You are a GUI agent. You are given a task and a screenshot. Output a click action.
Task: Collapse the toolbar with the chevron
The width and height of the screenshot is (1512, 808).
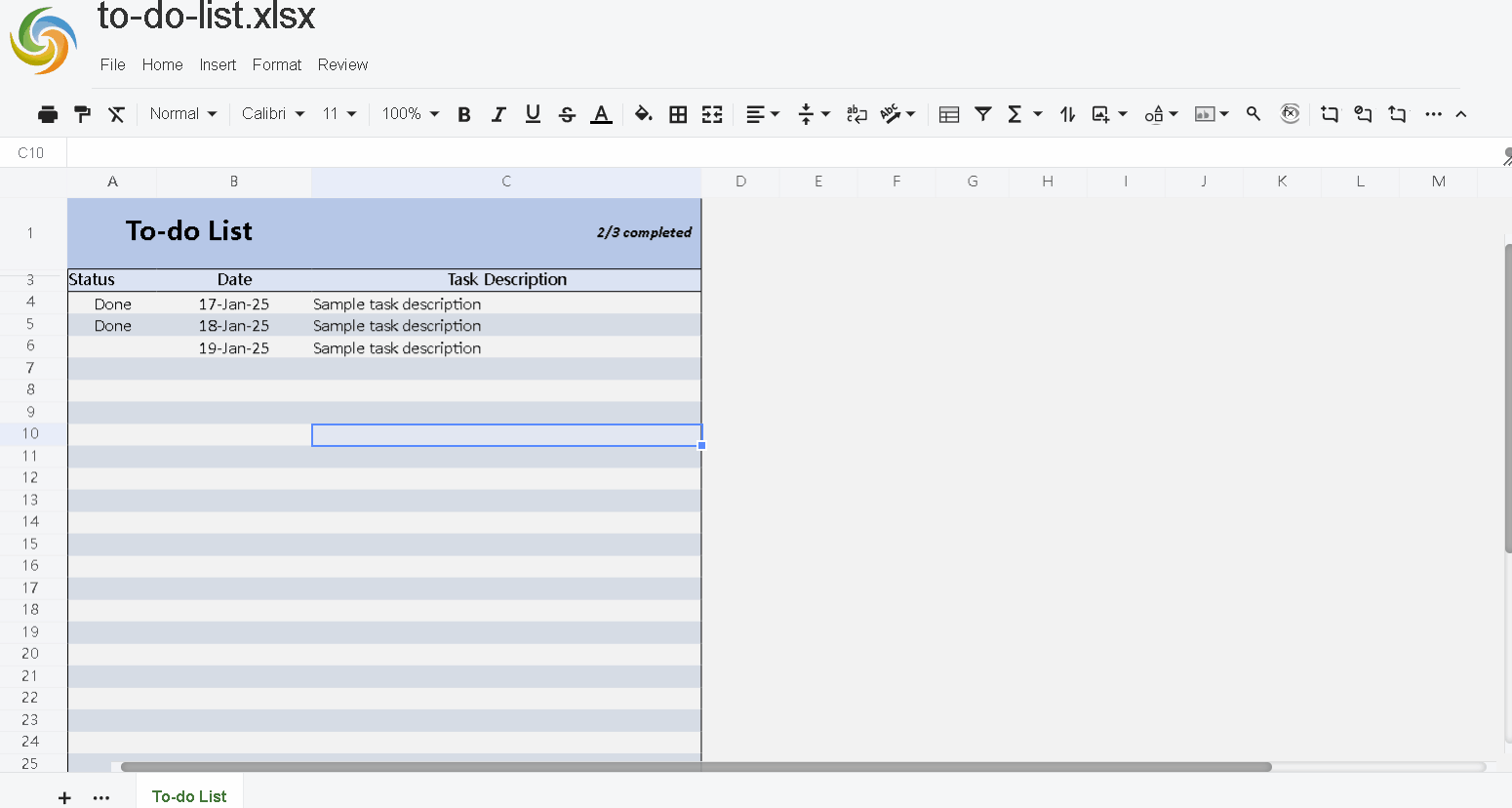tap(1461, 114)
